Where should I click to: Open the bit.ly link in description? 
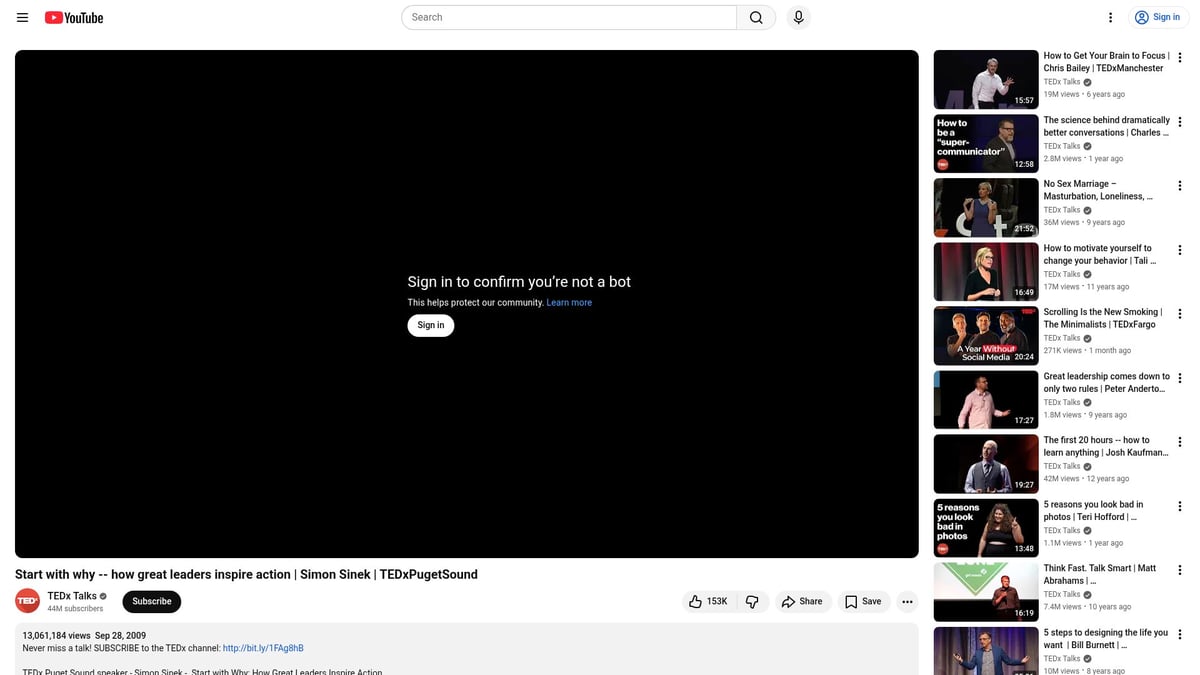click(x=263, y=648)
